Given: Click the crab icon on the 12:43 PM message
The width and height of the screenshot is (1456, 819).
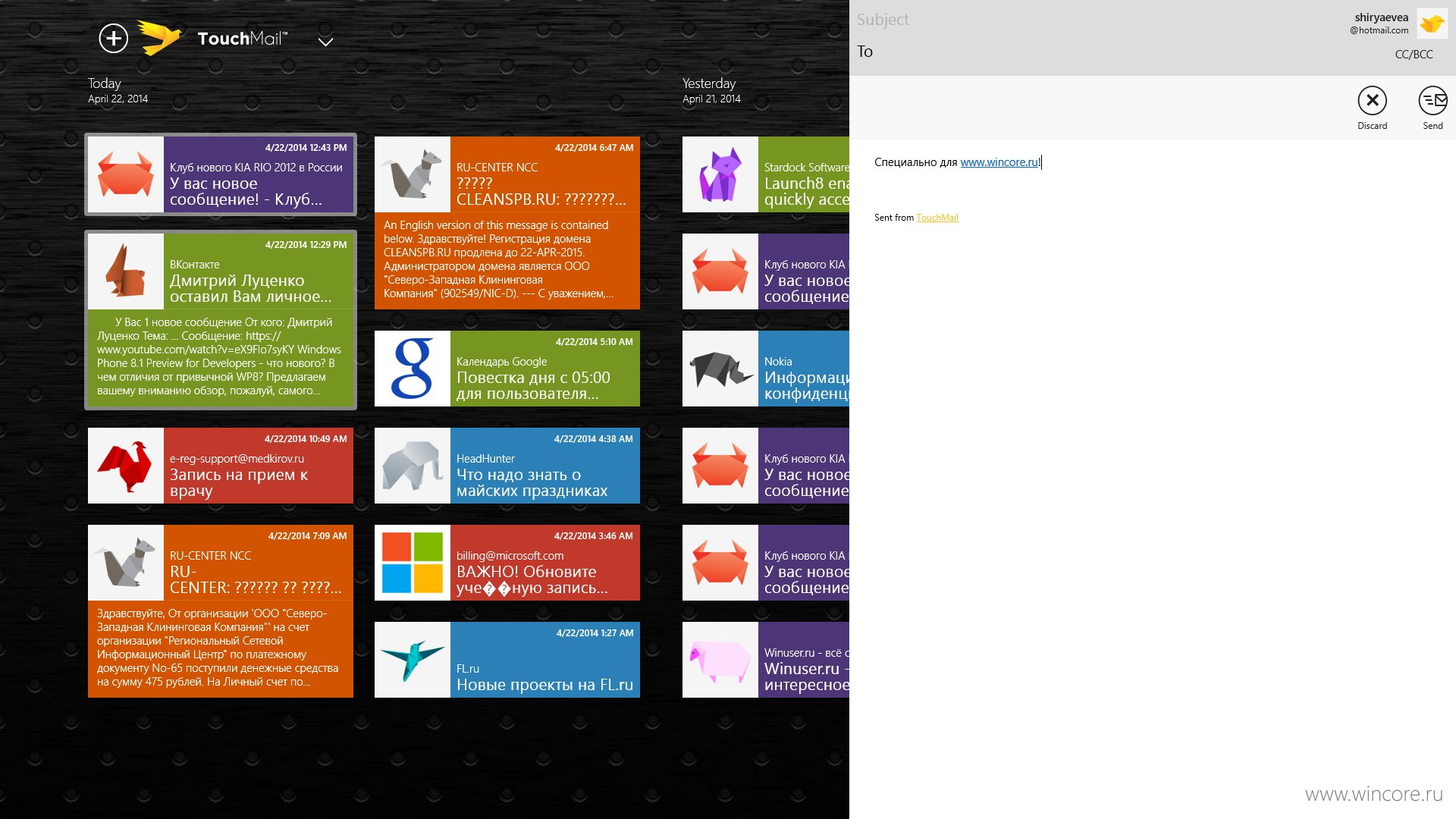Looking at the screenshot, I should pos(126,174).
